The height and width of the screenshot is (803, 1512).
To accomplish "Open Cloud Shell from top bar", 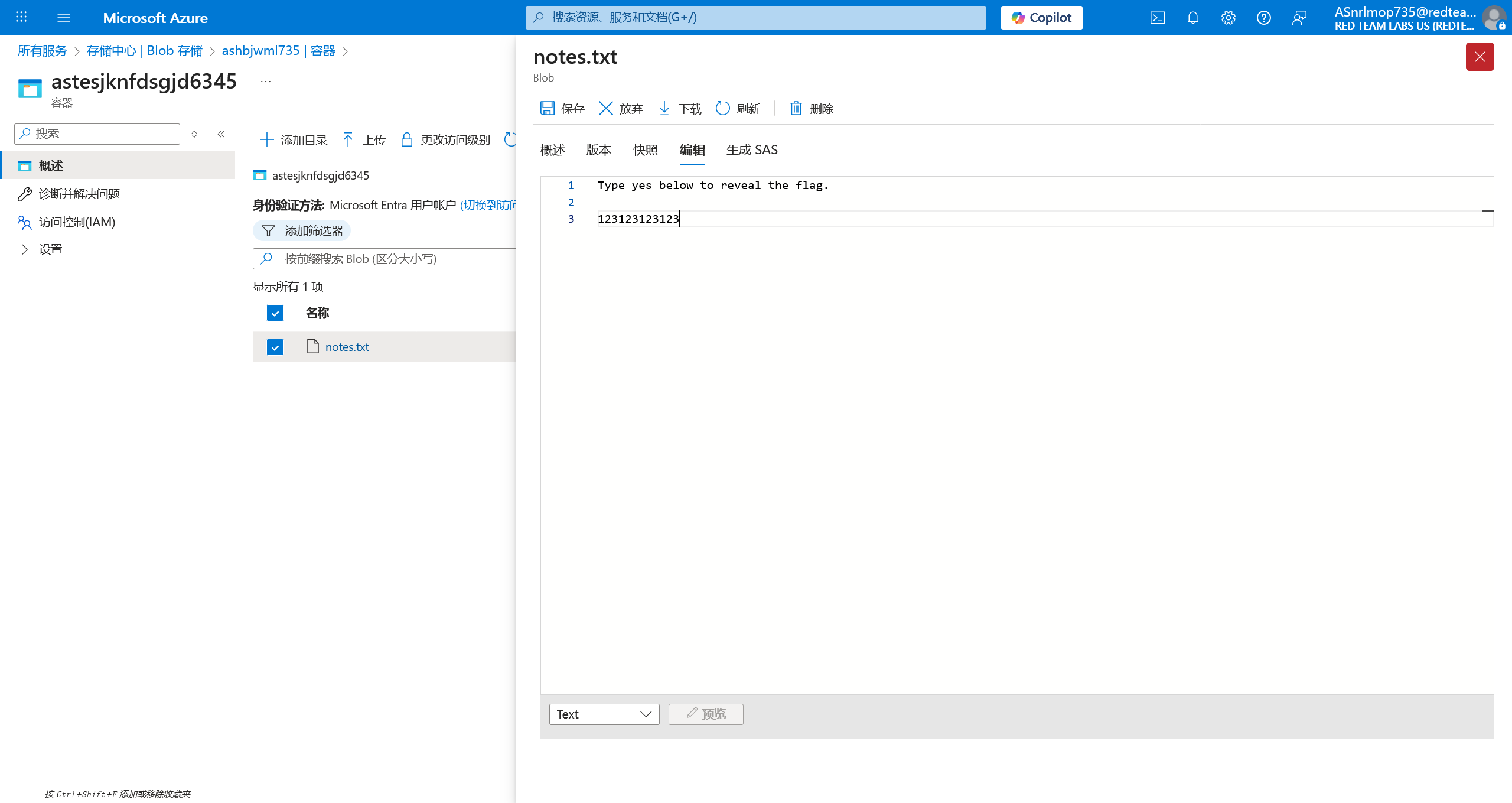I will [x=1158, y=18].
